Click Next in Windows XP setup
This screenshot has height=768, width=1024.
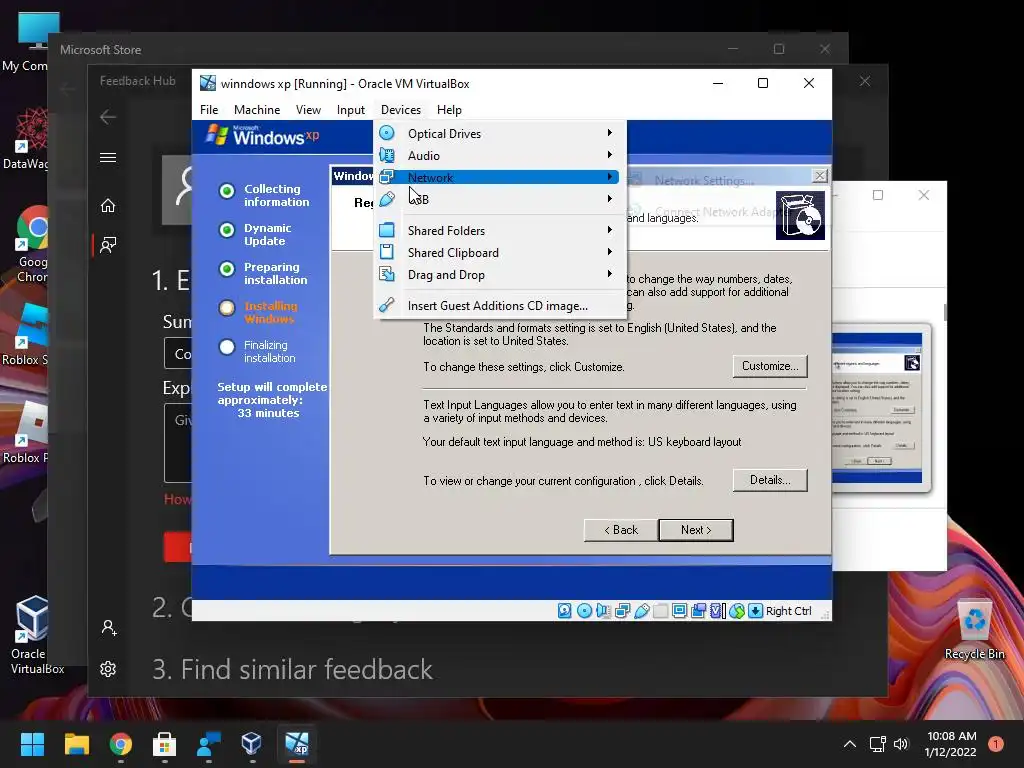click(x=696, y=530)
